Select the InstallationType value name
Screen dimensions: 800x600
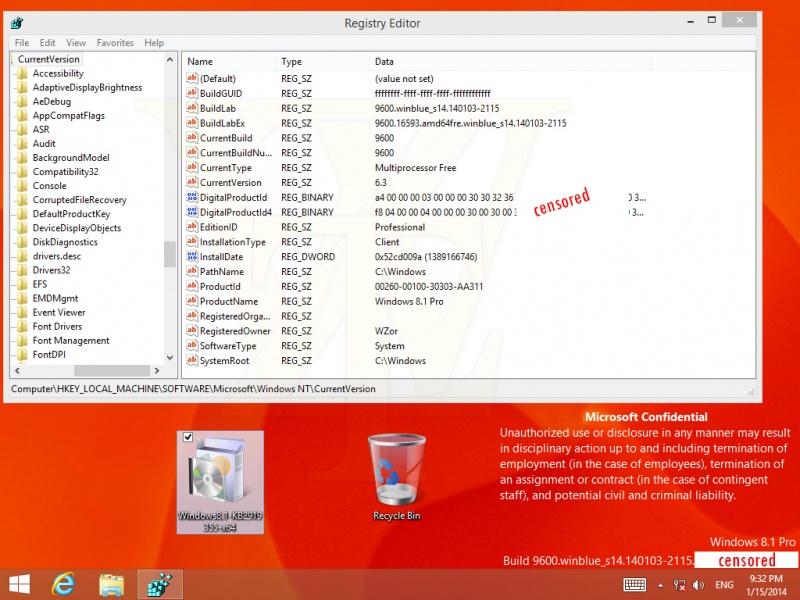233,242
